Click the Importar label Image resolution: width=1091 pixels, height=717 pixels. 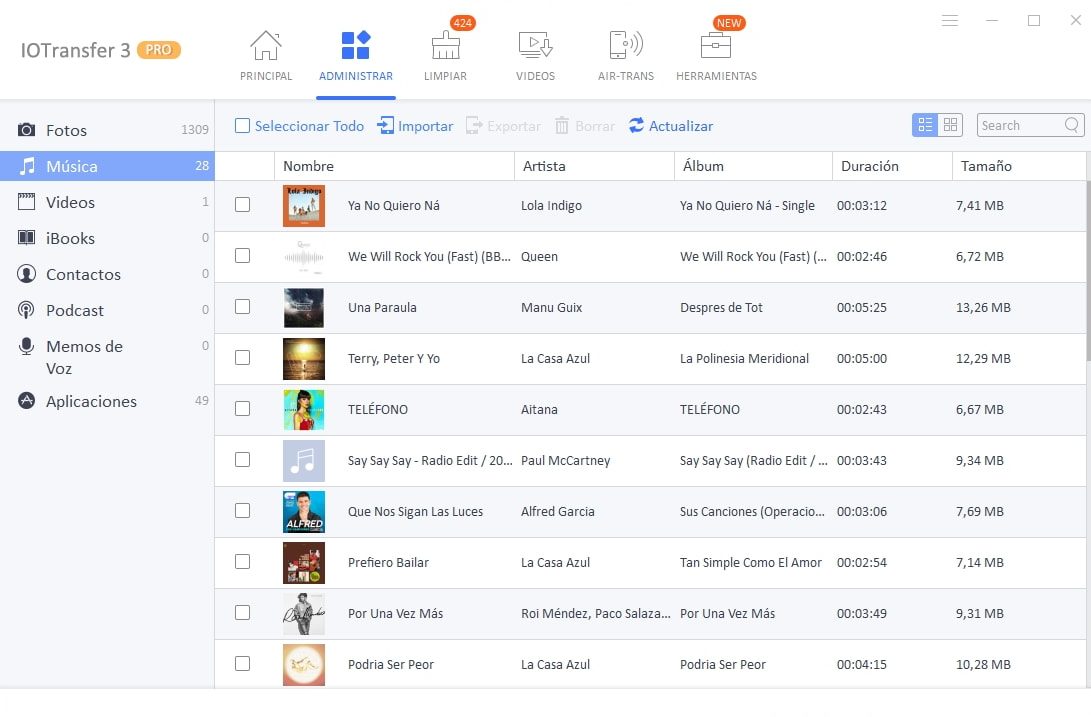(425, 126)
